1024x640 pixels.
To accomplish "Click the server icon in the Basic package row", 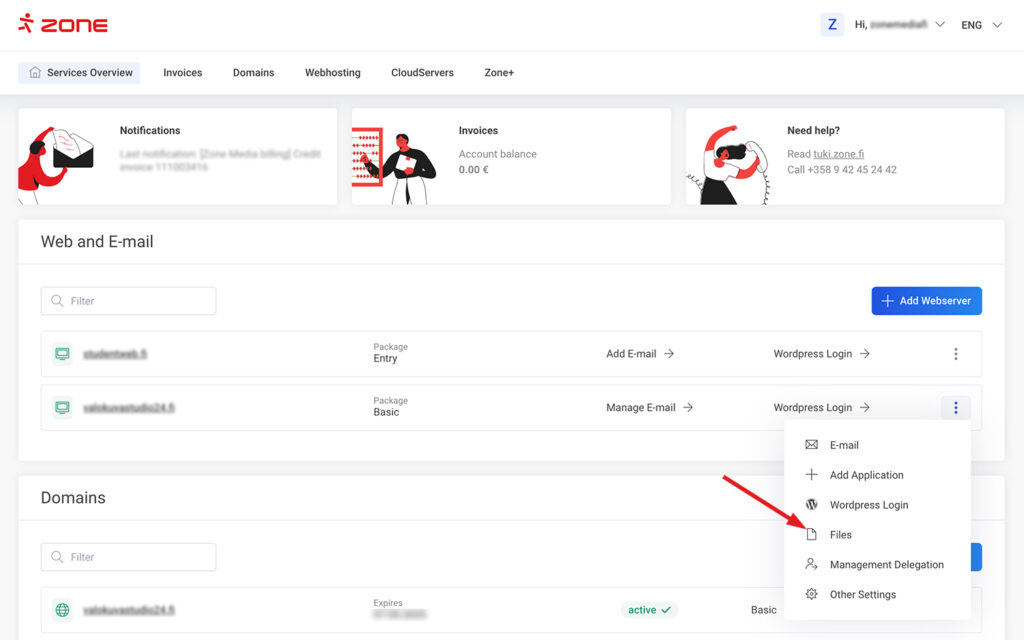I will click(62, 408).
